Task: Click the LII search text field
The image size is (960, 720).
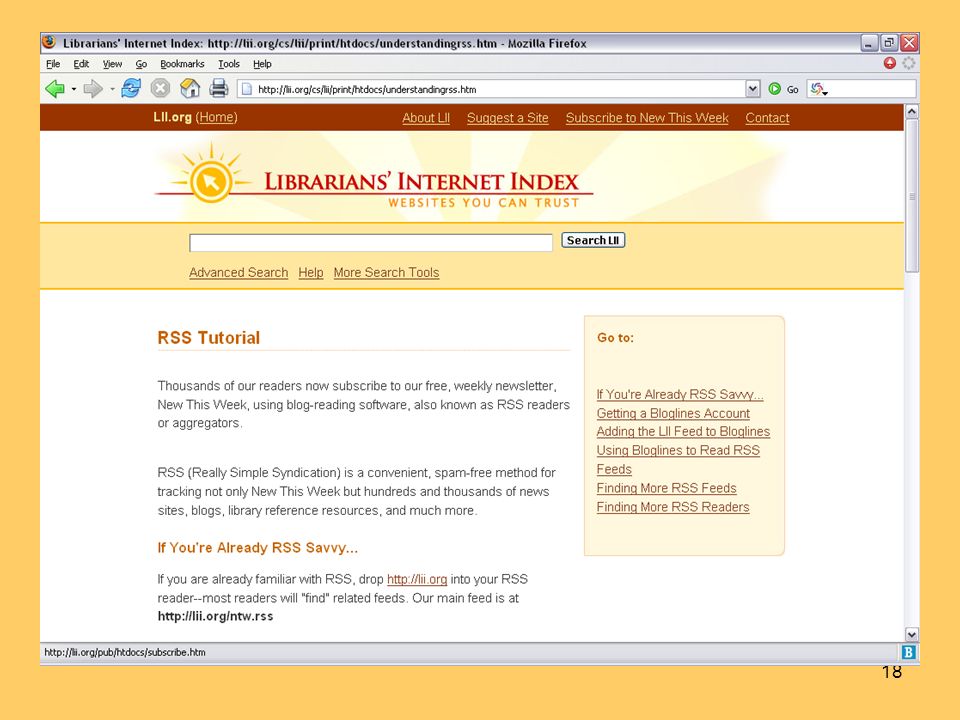Action: coord(371,242)
